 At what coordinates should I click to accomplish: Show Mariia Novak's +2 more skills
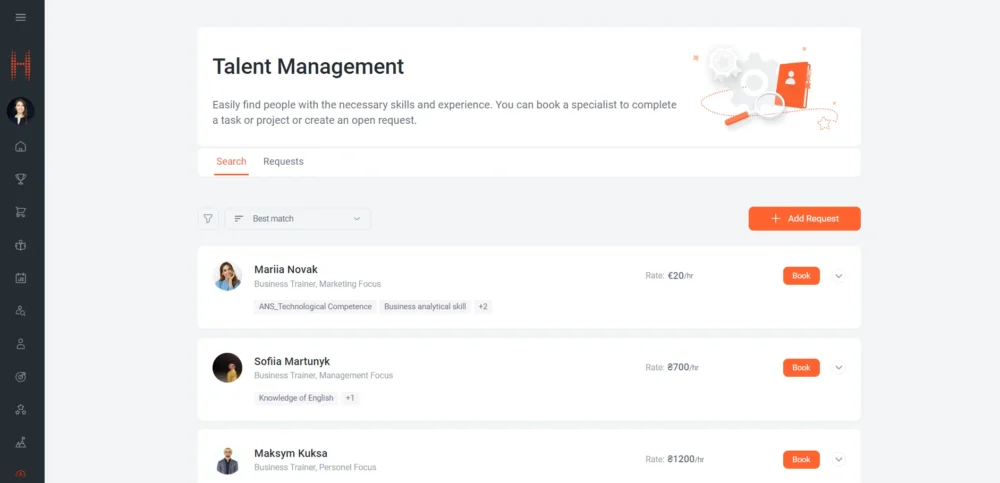(x=483, y=307)
